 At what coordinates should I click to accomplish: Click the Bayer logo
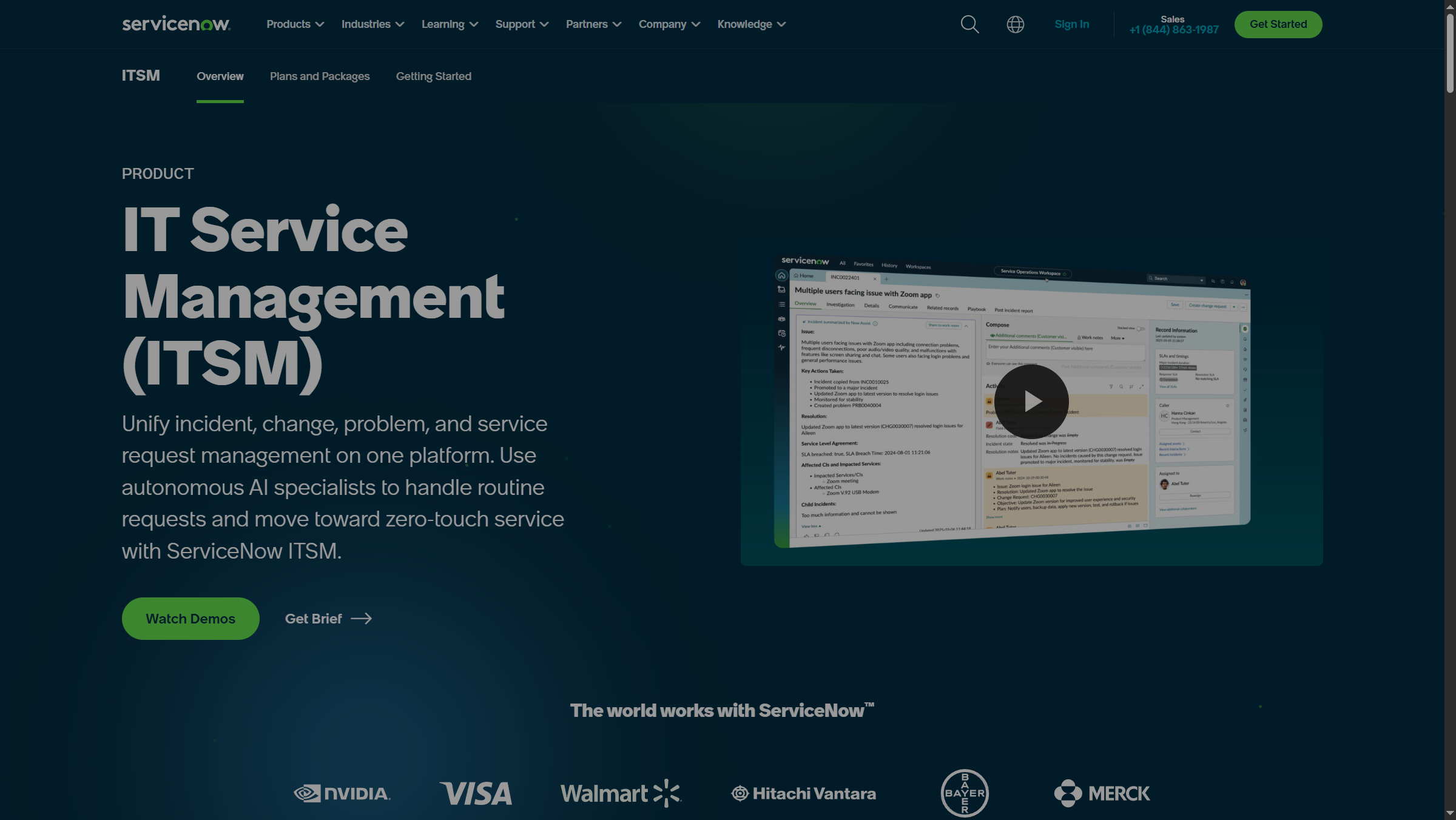[x=965, y=793]
